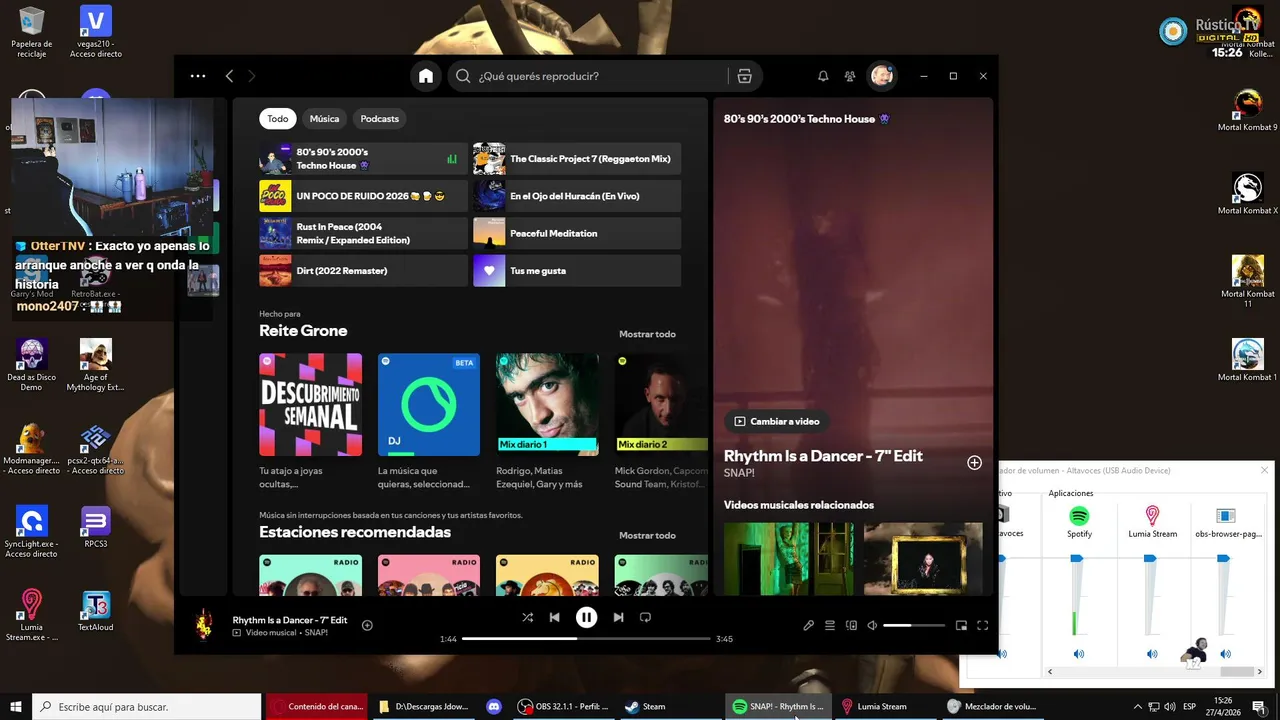Open Windows notification center icon
Screen dimensions: 1280x720
click(1259, 706)
